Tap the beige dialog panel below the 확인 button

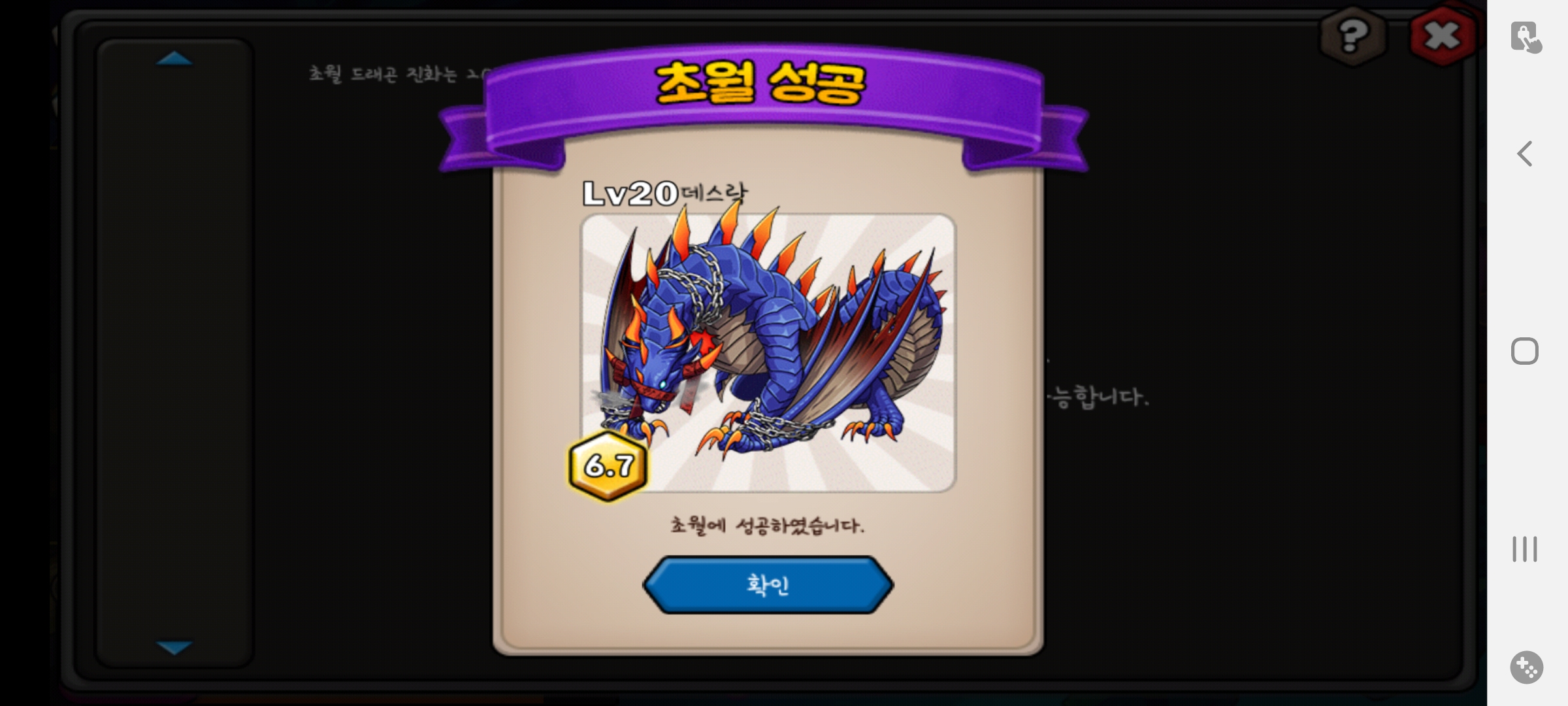point(768,631)
